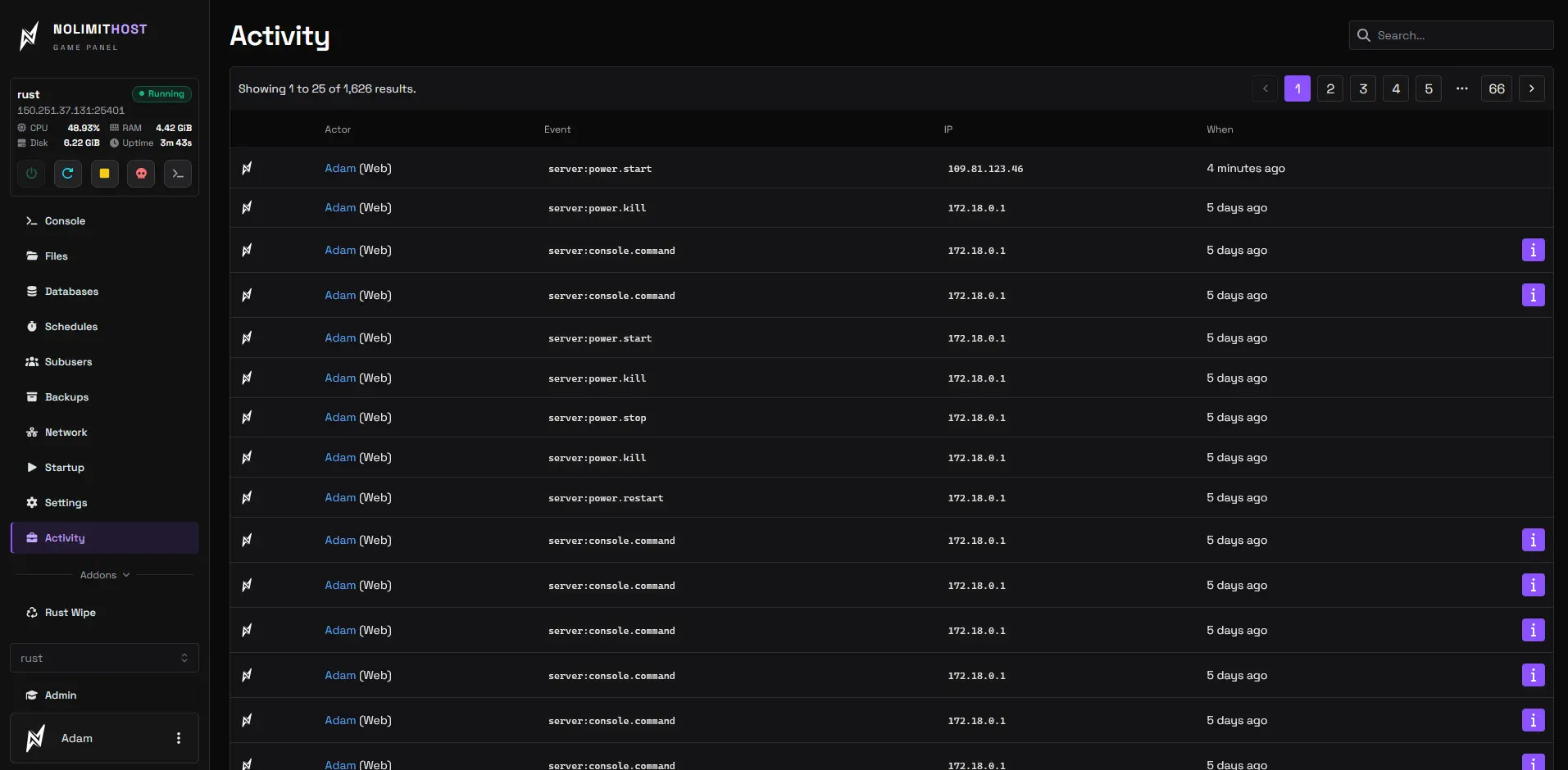This screenshot has height=770, width=1568.
Task: Open Network settings page
Action: coord(105,433)
